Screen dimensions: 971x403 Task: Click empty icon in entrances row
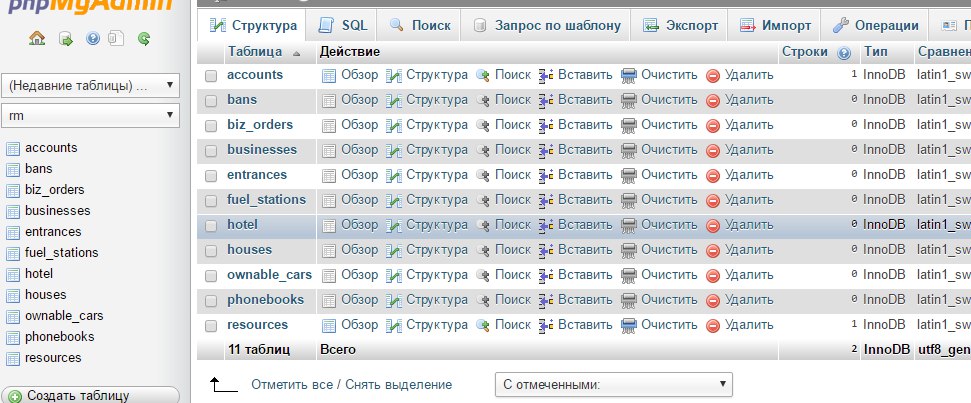coord(629,175)
